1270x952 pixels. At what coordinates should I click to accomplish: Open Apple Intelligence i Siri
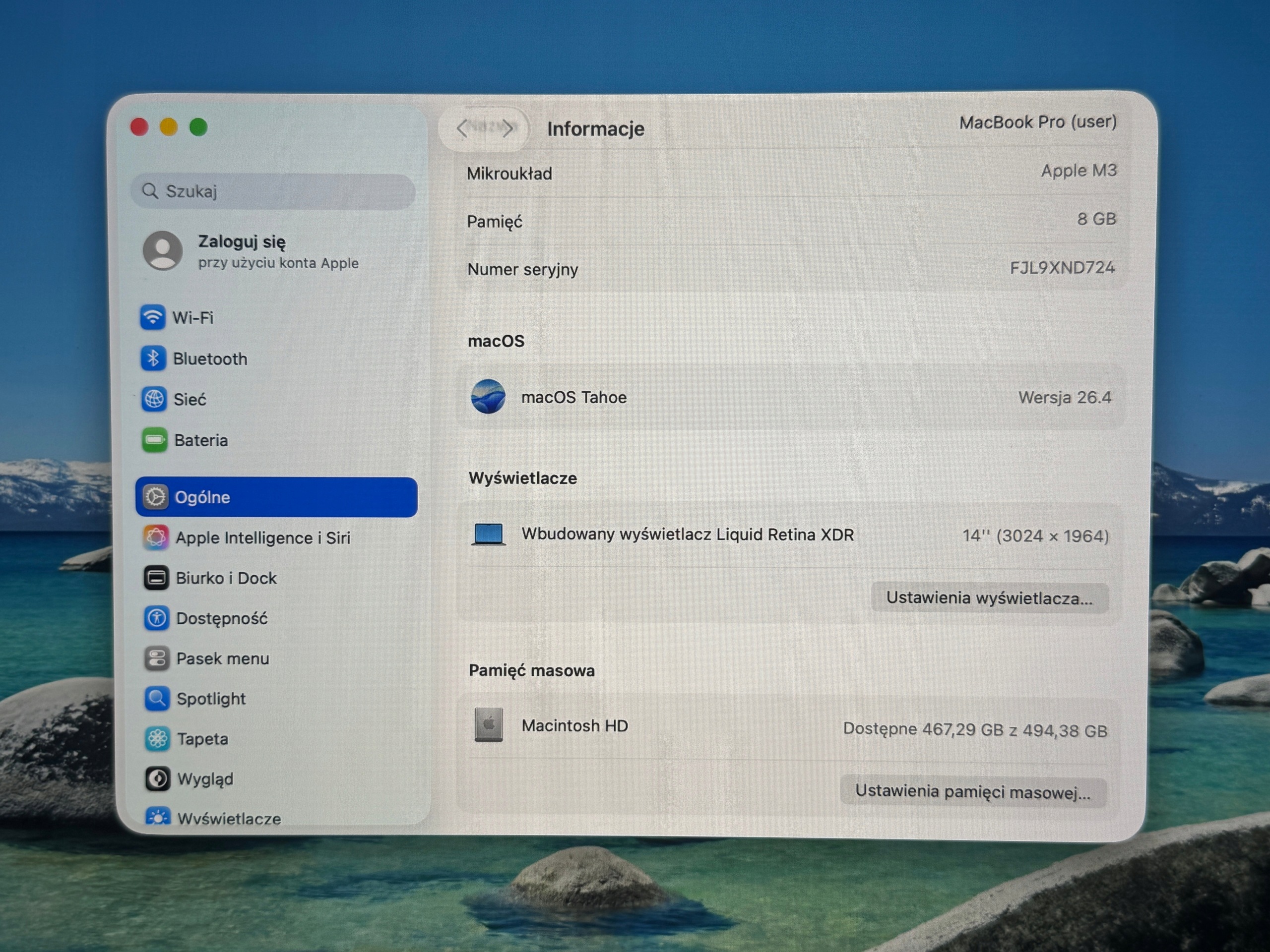pos(246,537)
